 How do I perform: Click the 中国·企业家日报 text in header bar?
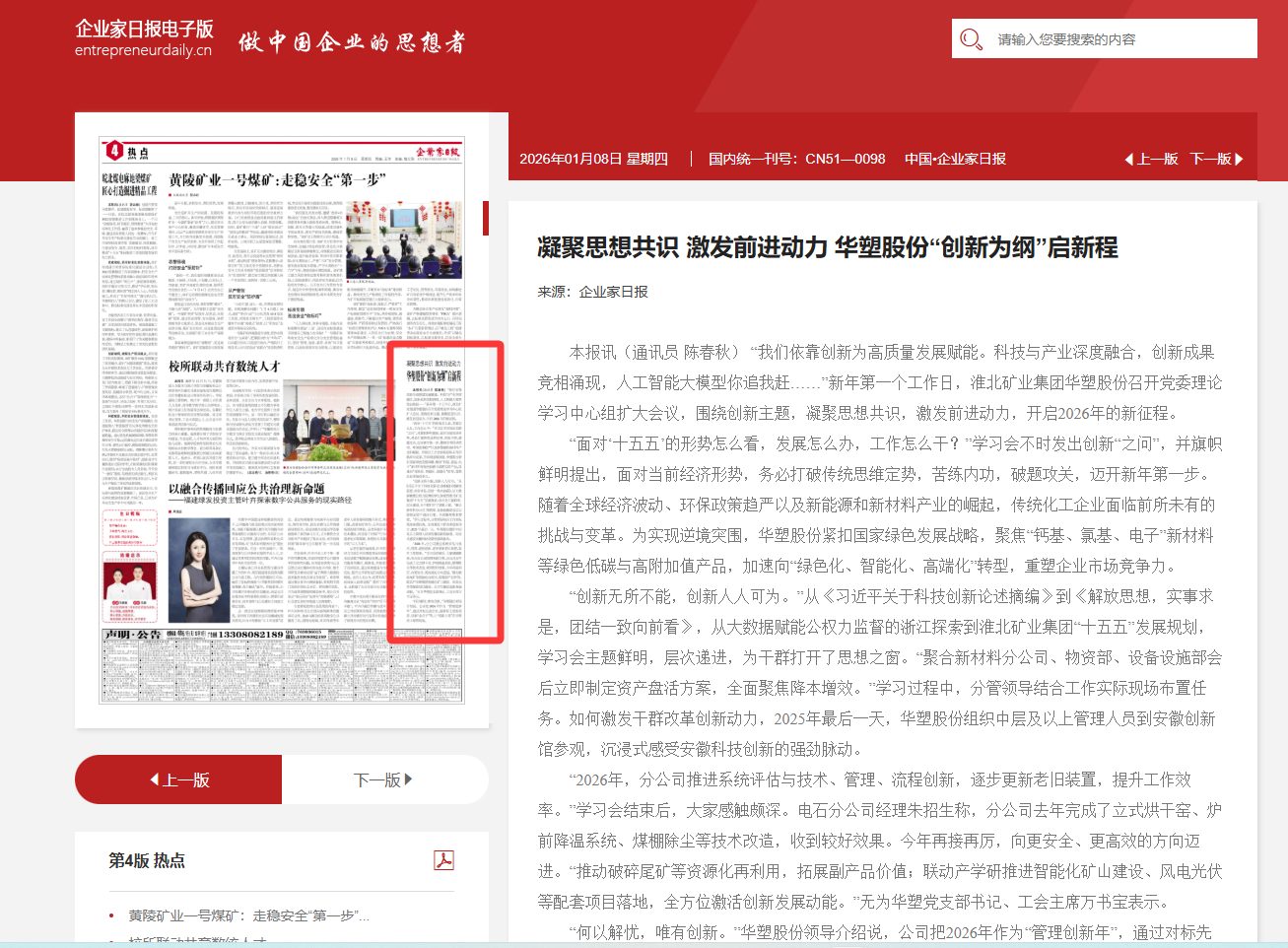point(955,160)
